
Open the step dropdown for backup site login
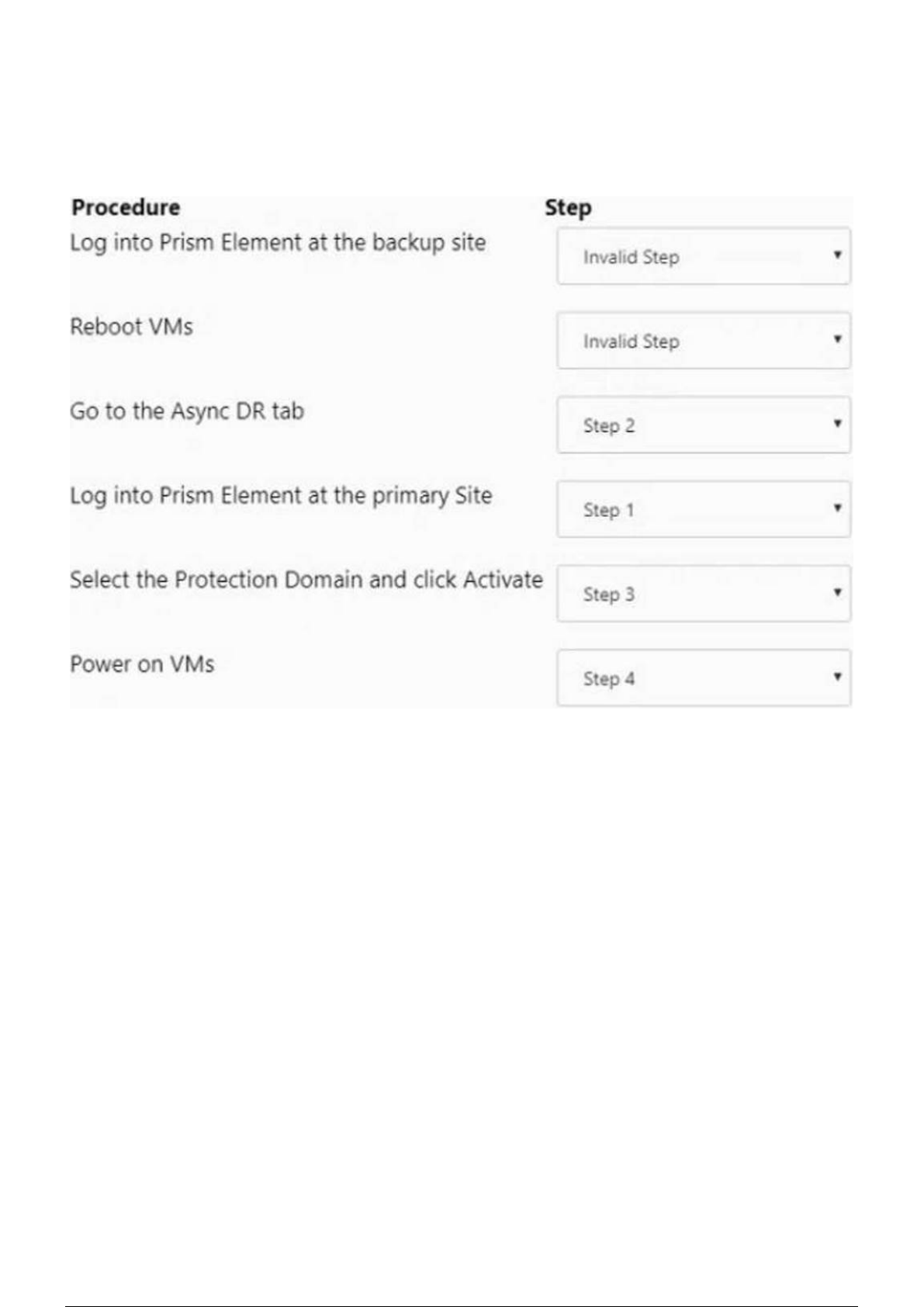[x=703, y=256]
